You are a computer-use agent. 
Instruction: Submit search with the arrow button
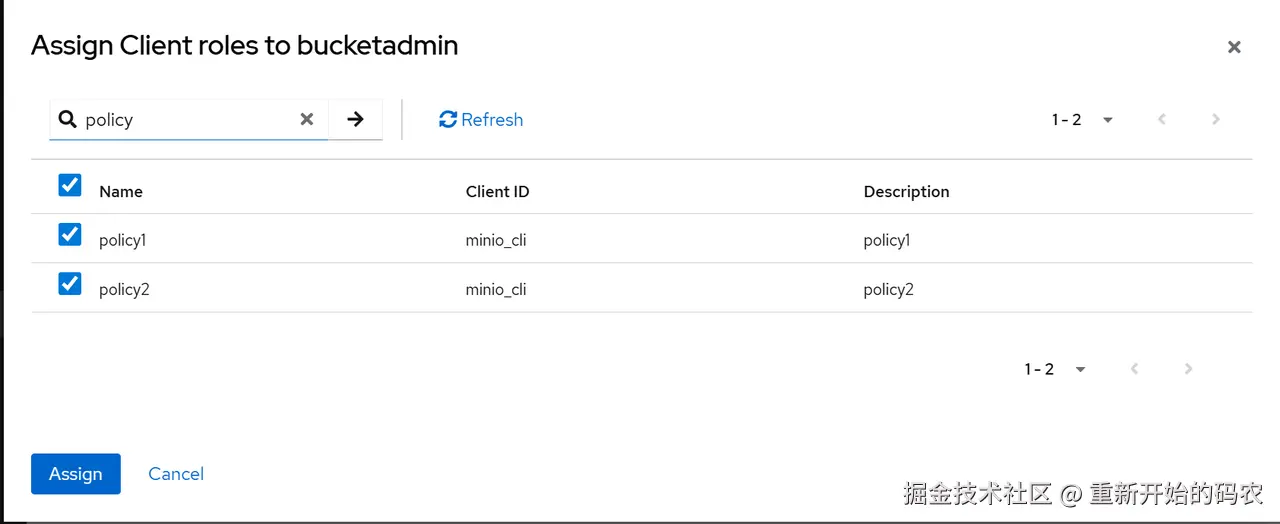point(355,120)
